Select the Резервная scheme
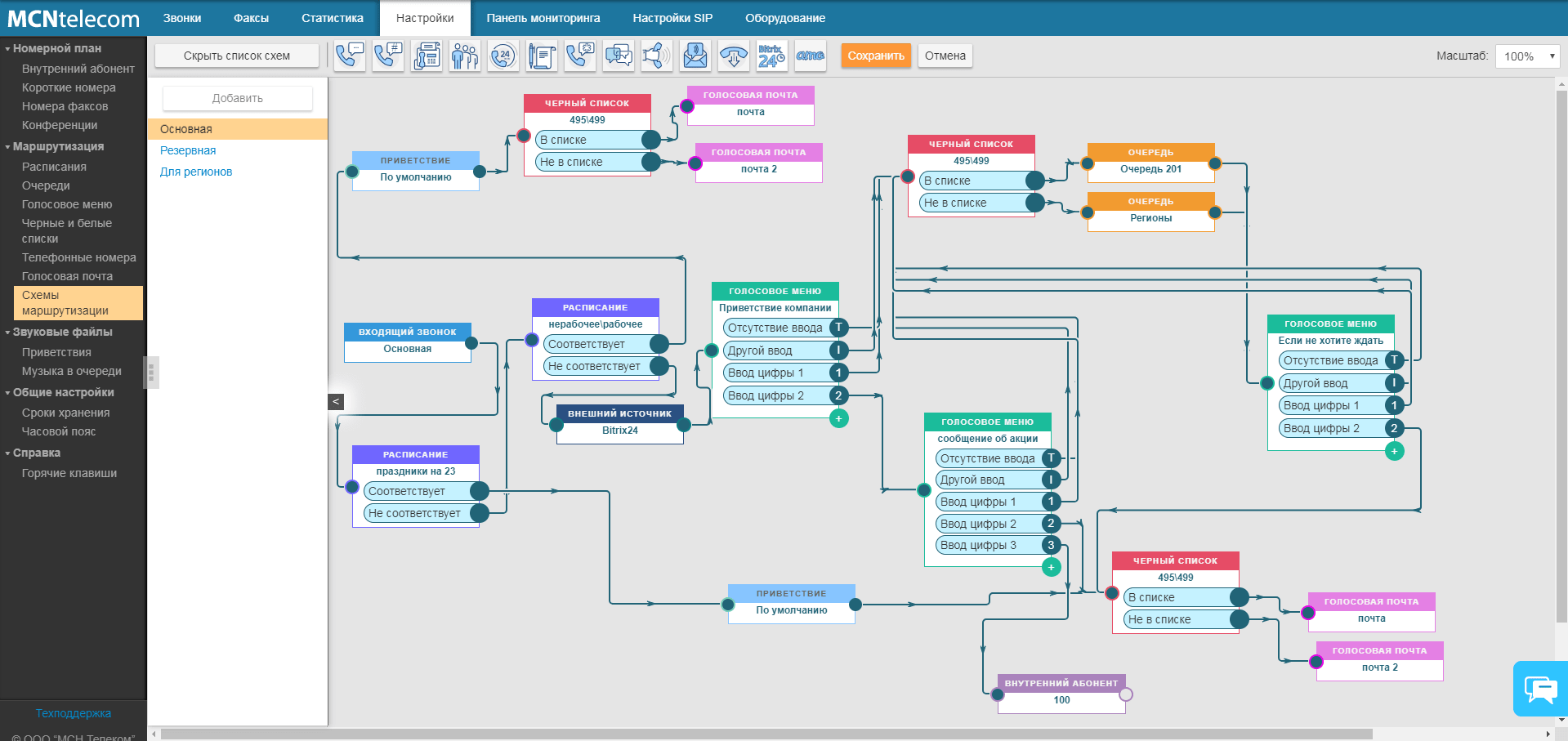 click(x=188, y=150)
